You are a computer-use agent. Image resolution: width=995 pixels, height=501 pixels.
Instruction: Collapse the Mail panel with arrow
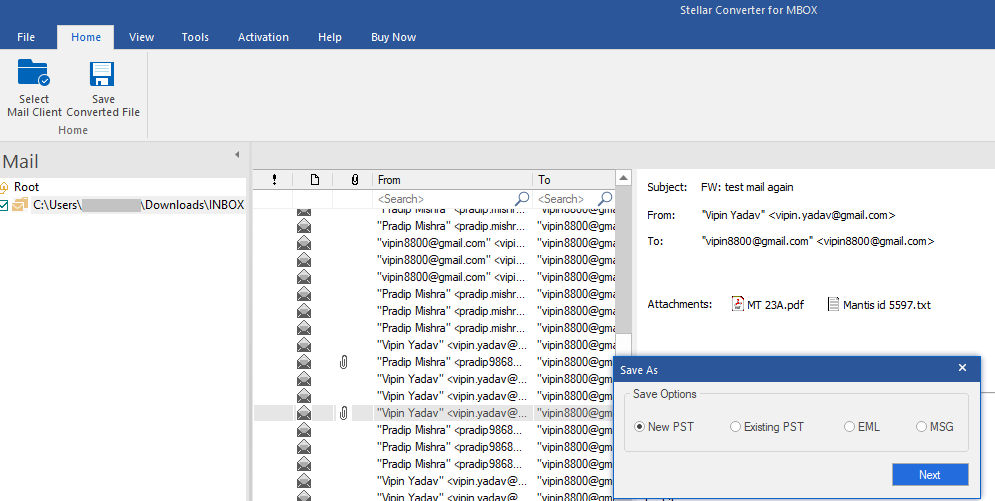(237, 155)
